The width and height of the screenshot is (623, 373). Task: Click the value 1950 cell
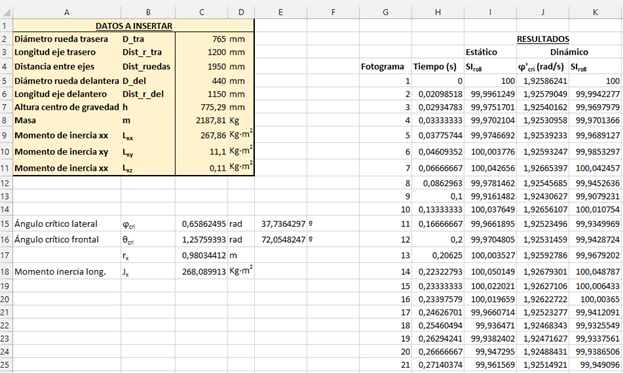tap(201, 66)
